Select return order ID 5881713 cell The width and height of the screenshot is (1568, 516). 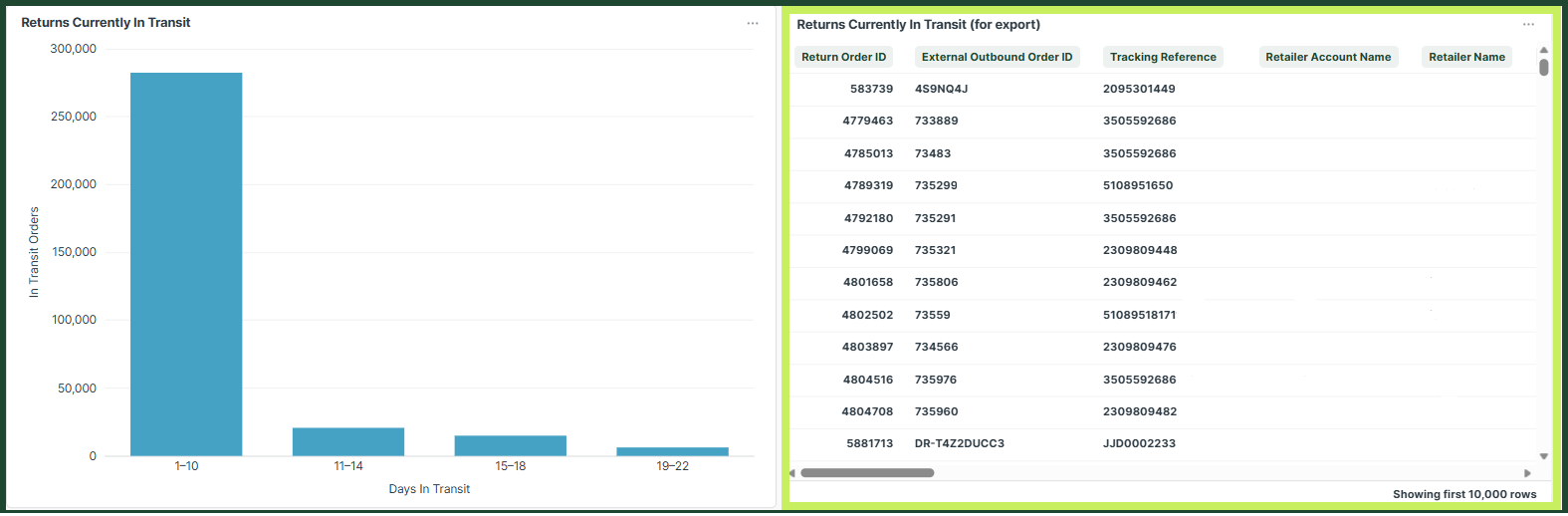869,443
